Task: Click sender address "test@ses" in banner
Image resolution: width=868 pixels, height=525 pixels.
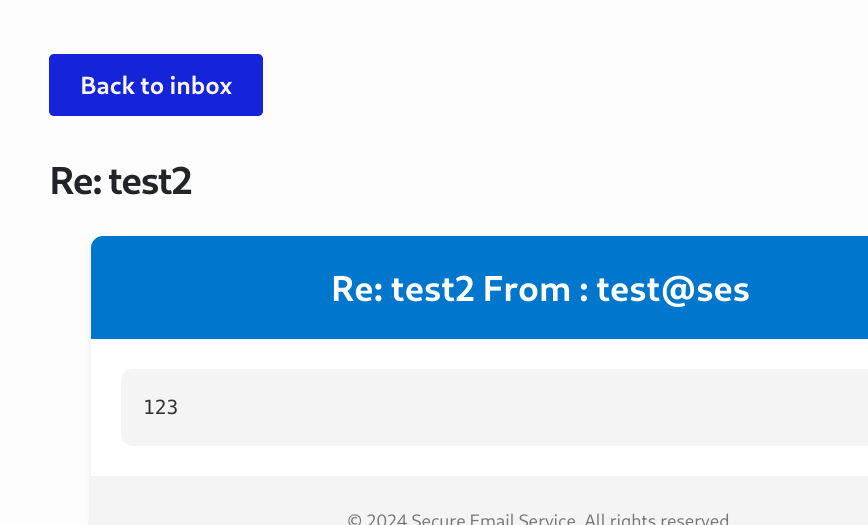Action: pyautogui.click(x=672, y=290)
